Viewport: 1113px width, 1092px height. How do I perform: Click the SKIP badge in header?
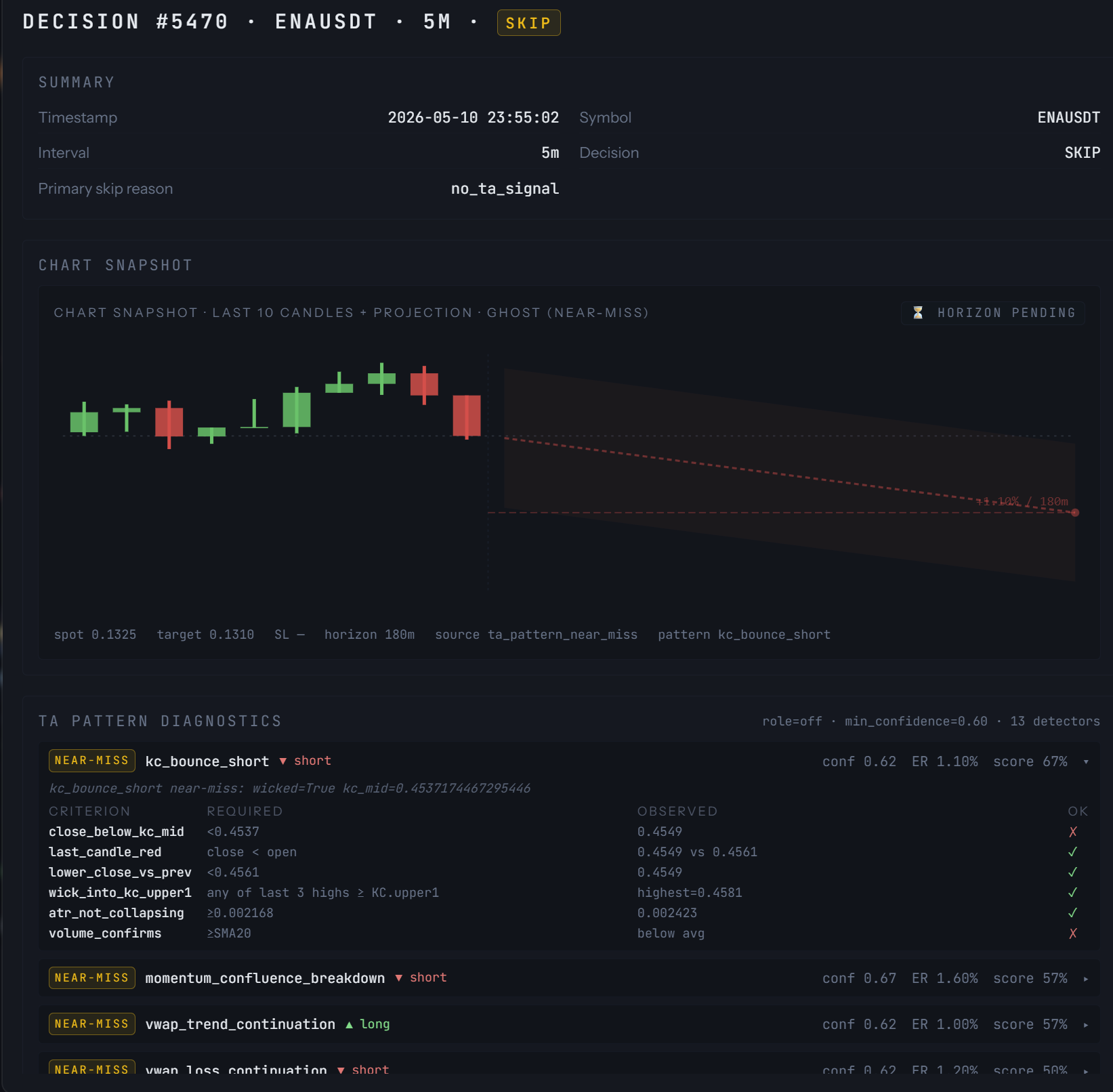click(x=528, y=23)
